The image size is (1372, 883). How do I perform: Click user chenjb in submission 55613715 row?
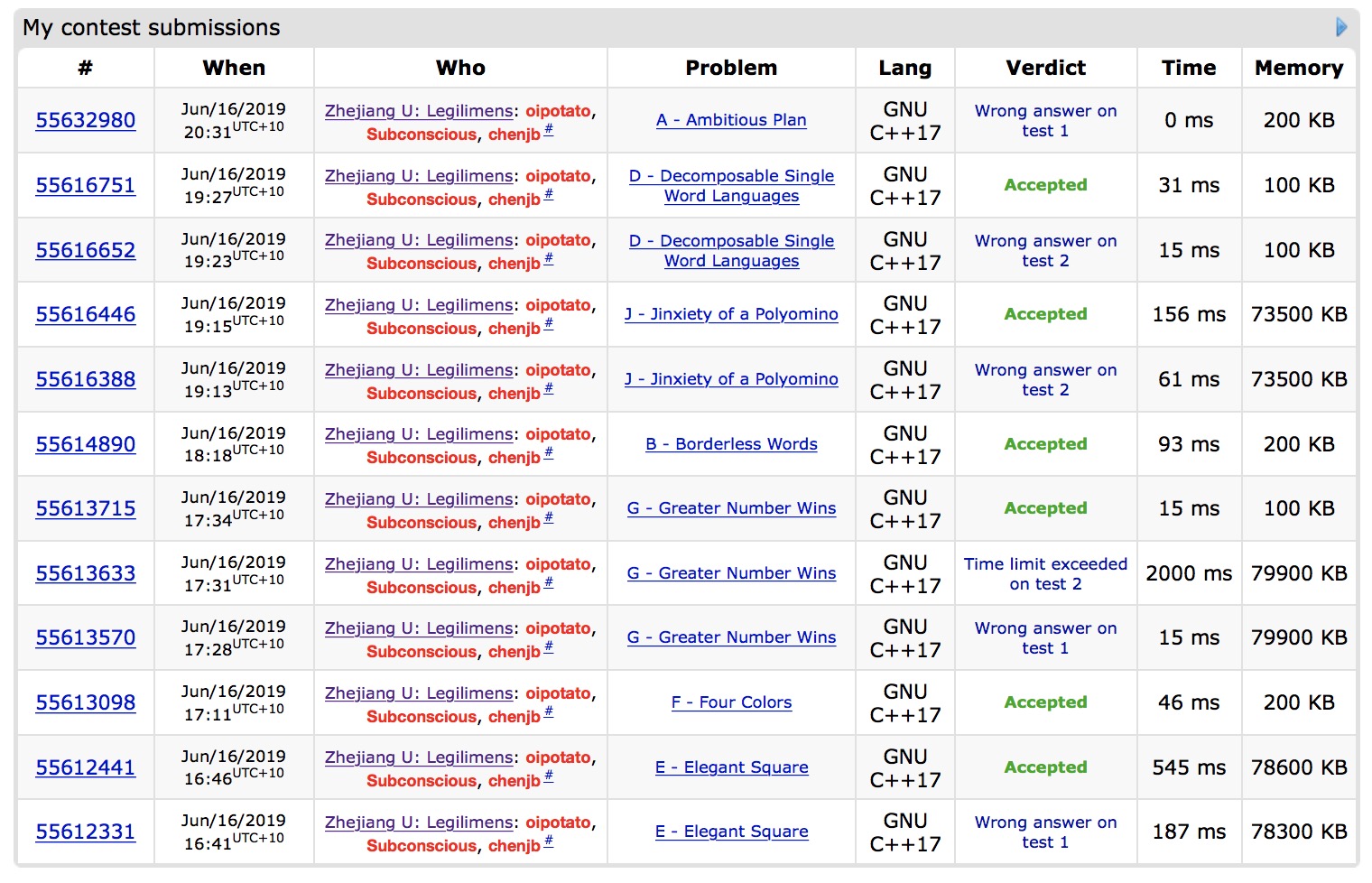(x=514, y=523)
